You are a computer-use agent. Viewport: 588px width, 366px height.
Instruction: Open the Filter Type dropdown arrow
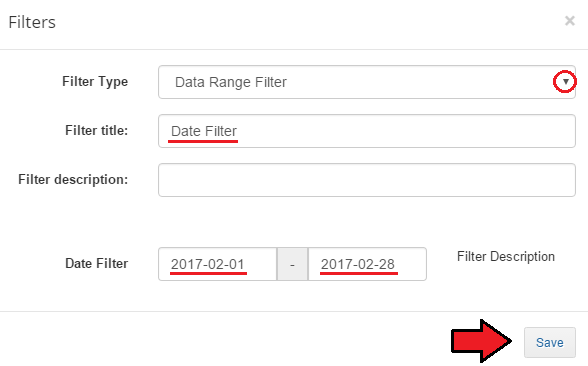coord(565,81)
